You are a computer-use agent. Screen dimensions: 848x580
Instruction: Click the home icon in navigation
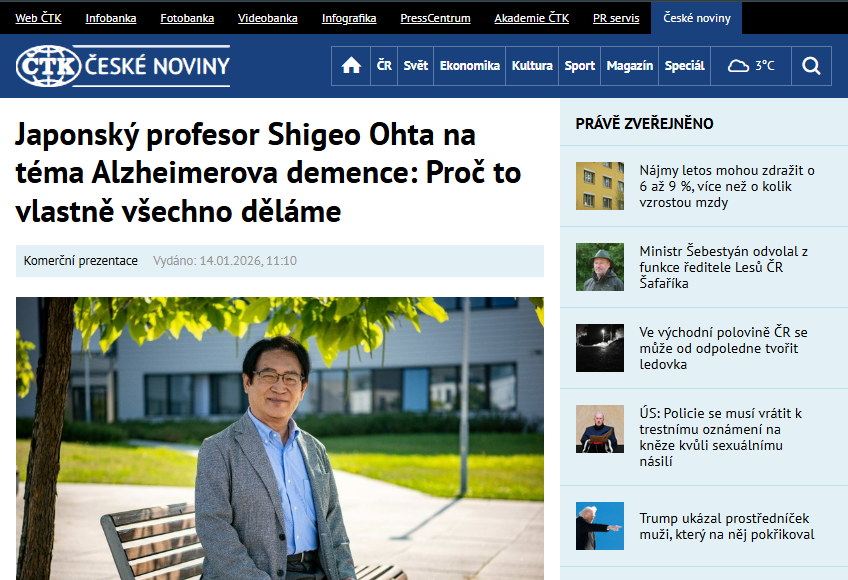[351, 66]
